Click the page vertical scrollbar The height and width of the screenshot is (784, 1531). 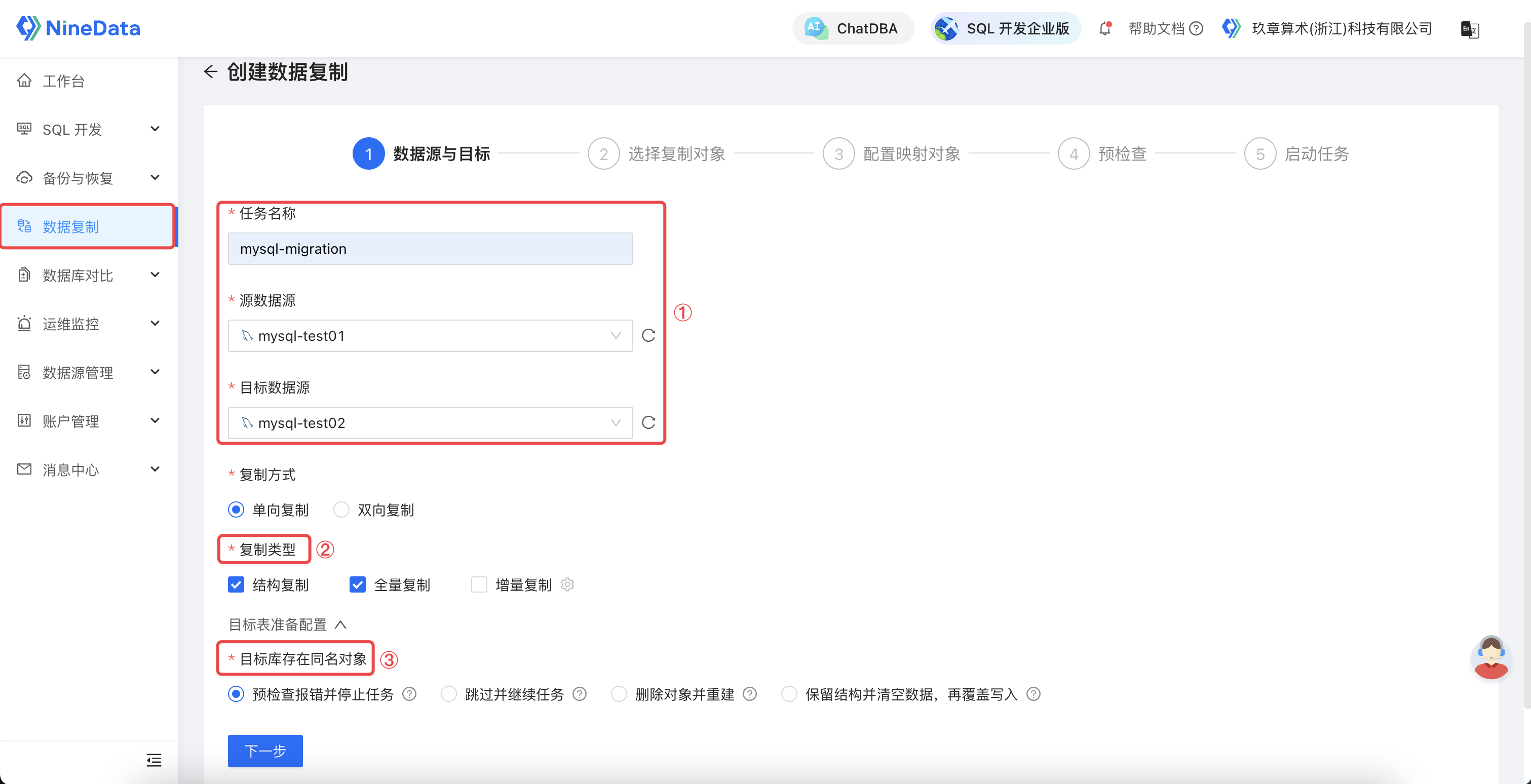1526,365
